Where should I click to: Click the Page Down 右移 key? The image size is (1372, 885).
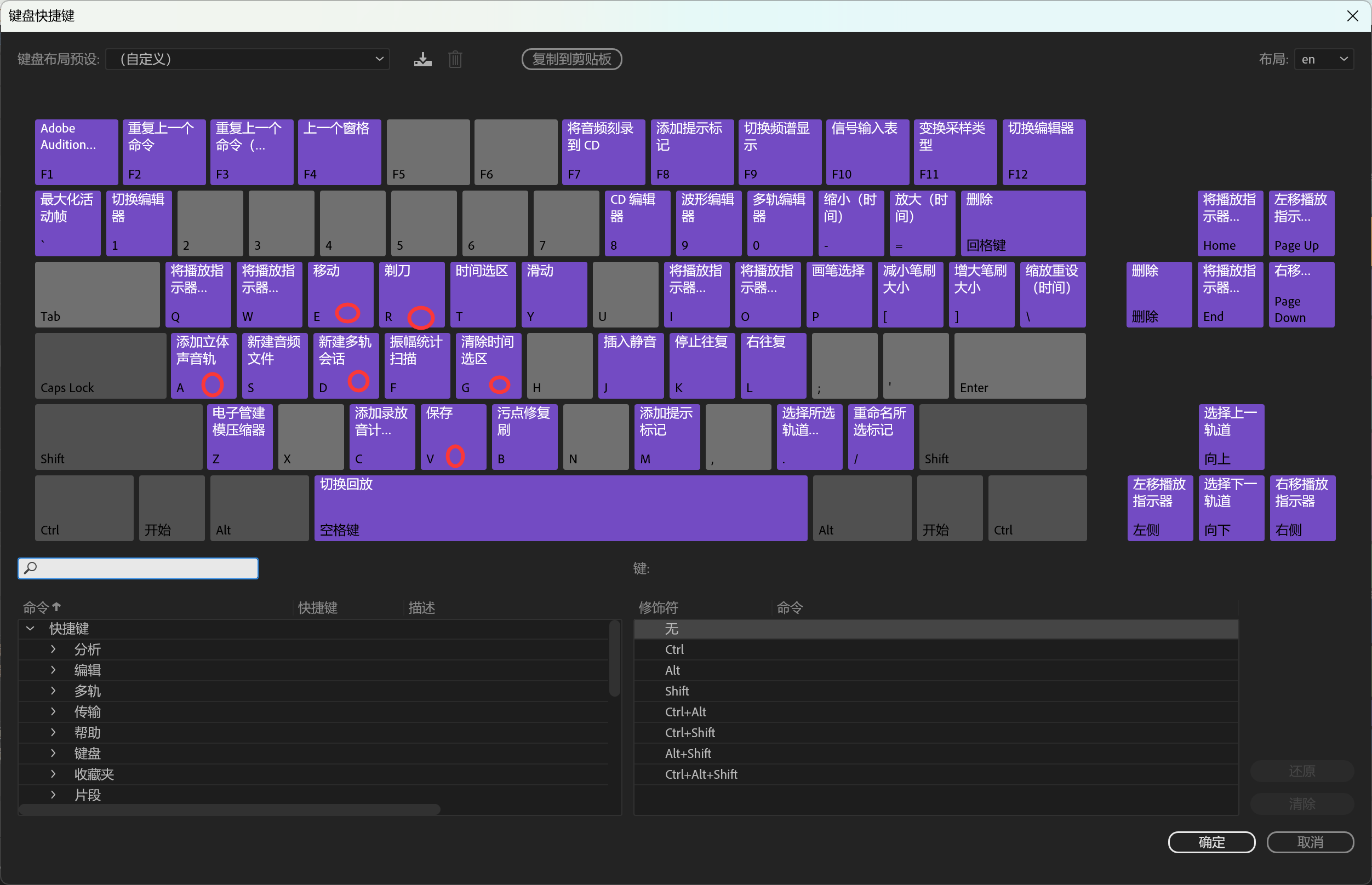1301,294
